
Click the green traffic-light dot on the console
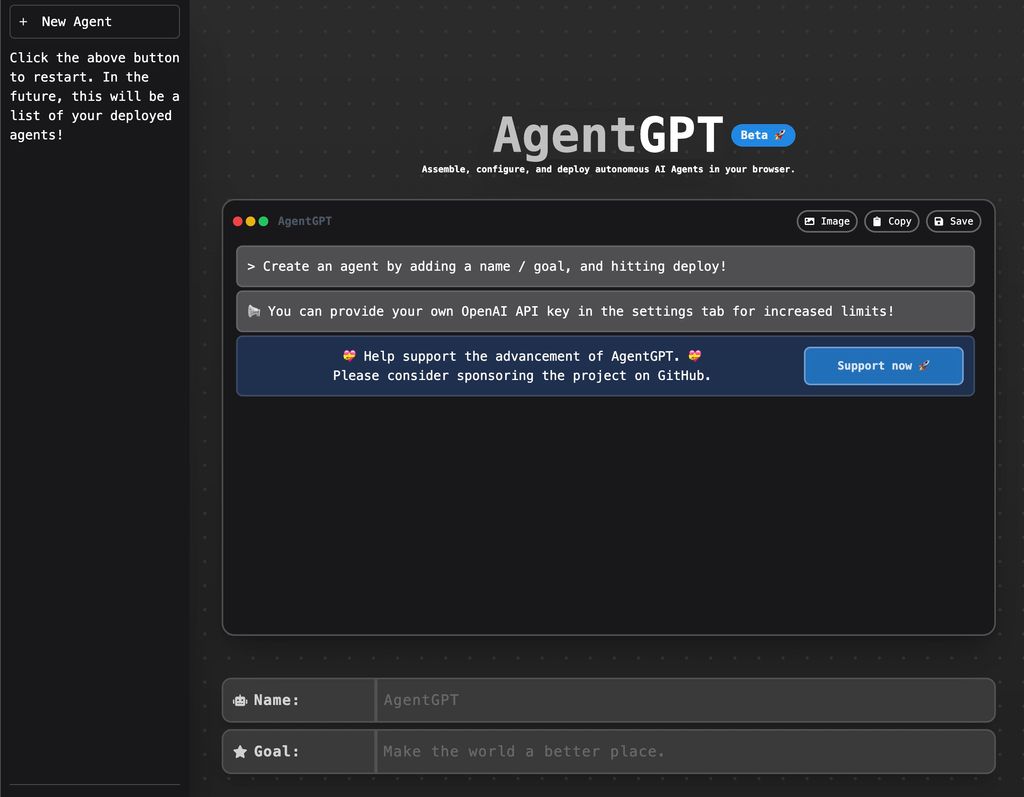[x=262, y=221]
